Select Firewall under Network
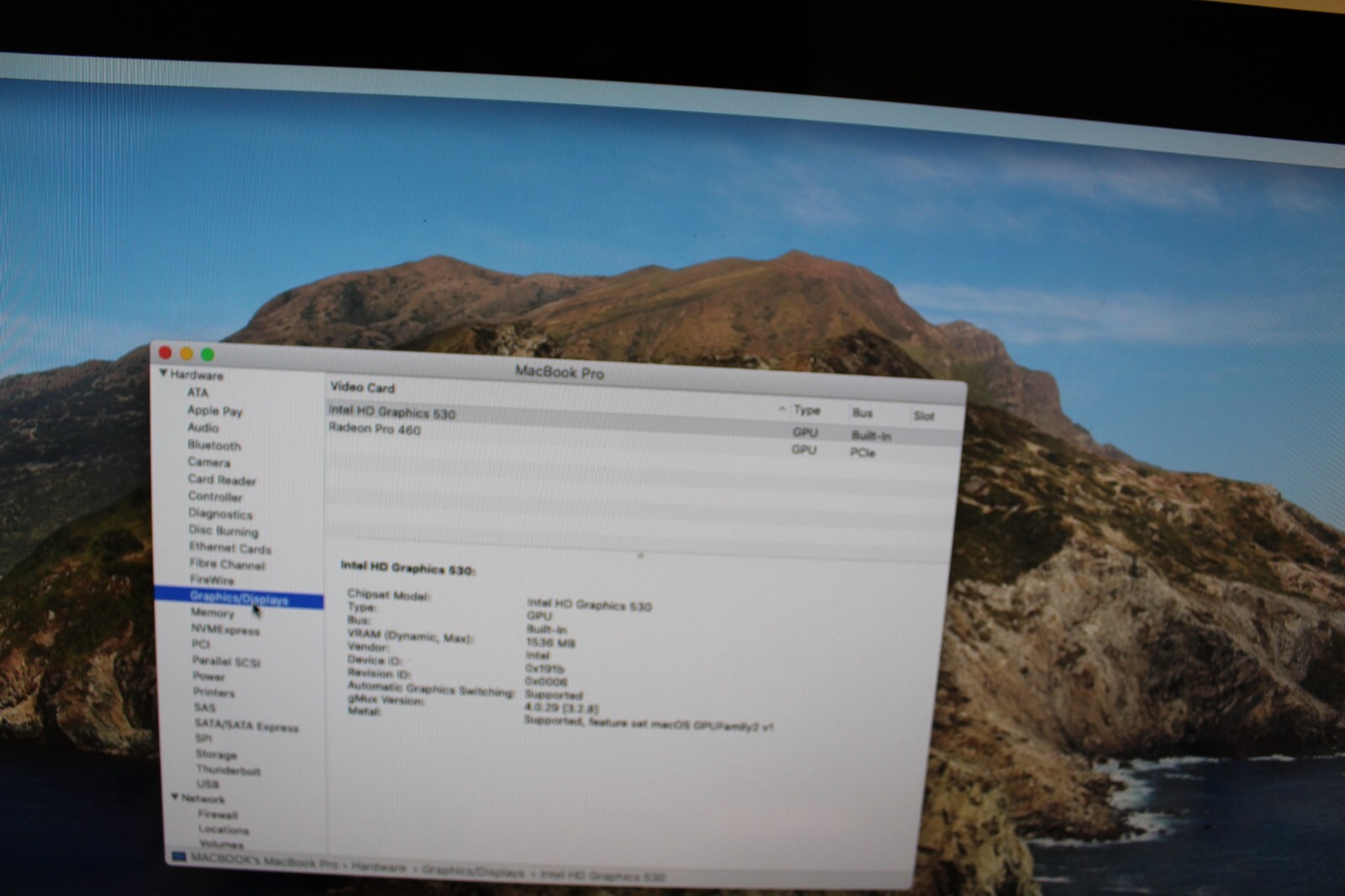The width and height of the screenshot is (1345, 896). [x=218, y=814]
